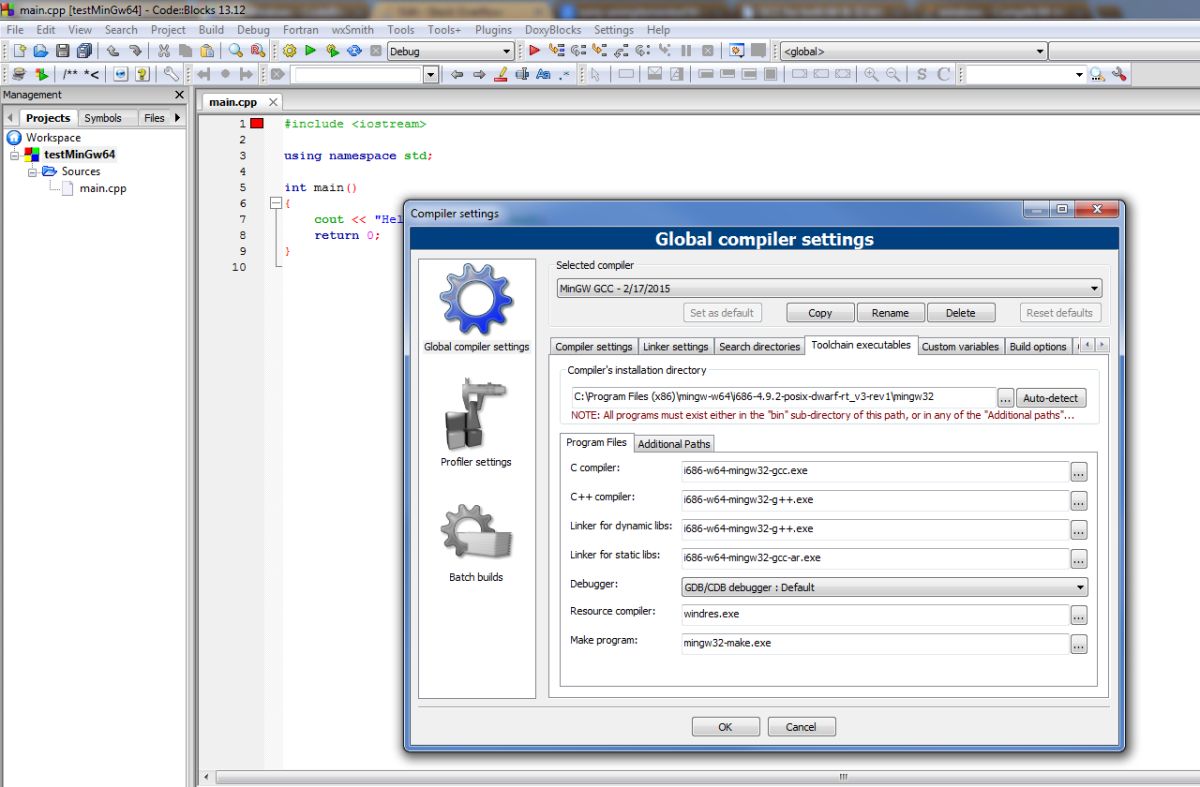Click the C++ compiler input field
This screenshot has height=787, width=1200.
pyautogui.click(x=874, y=499)
